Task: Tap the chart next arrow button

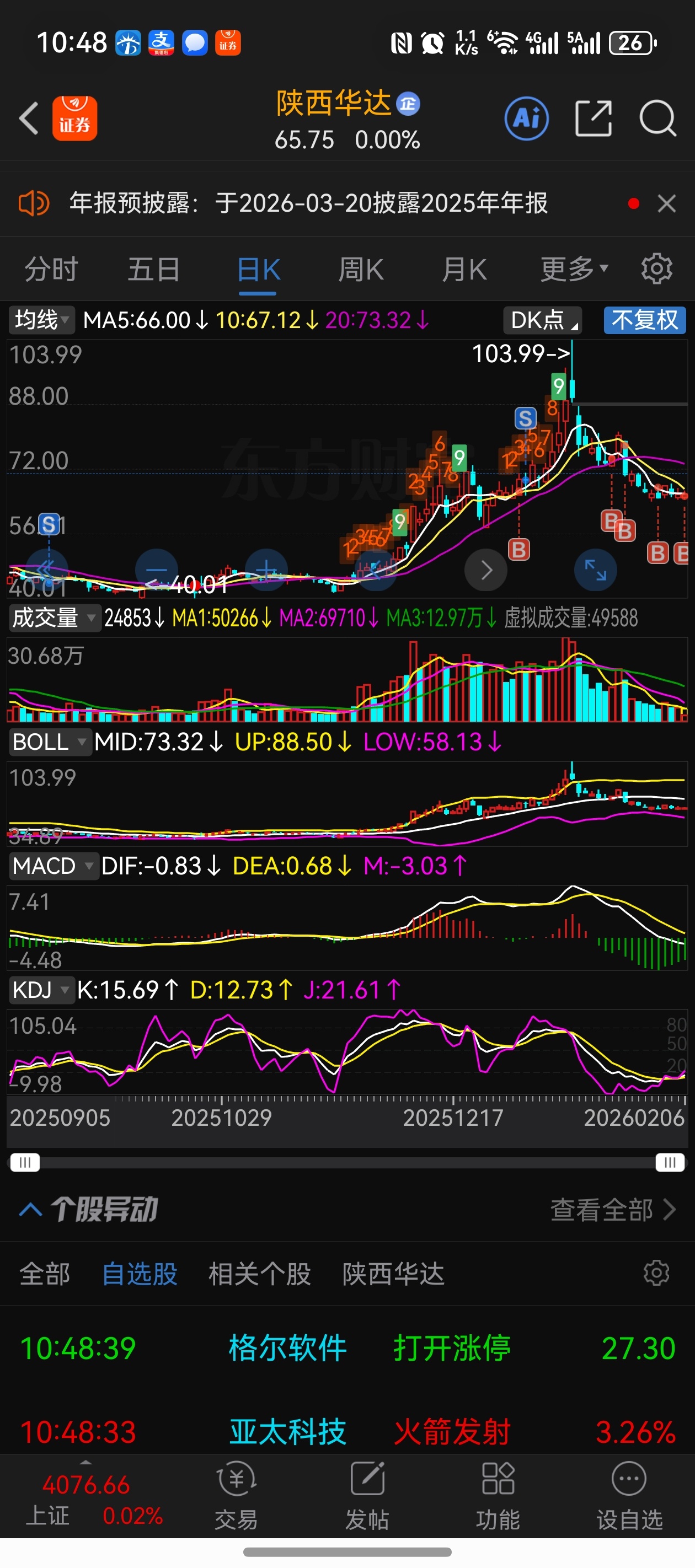Action: pos(485,570)
